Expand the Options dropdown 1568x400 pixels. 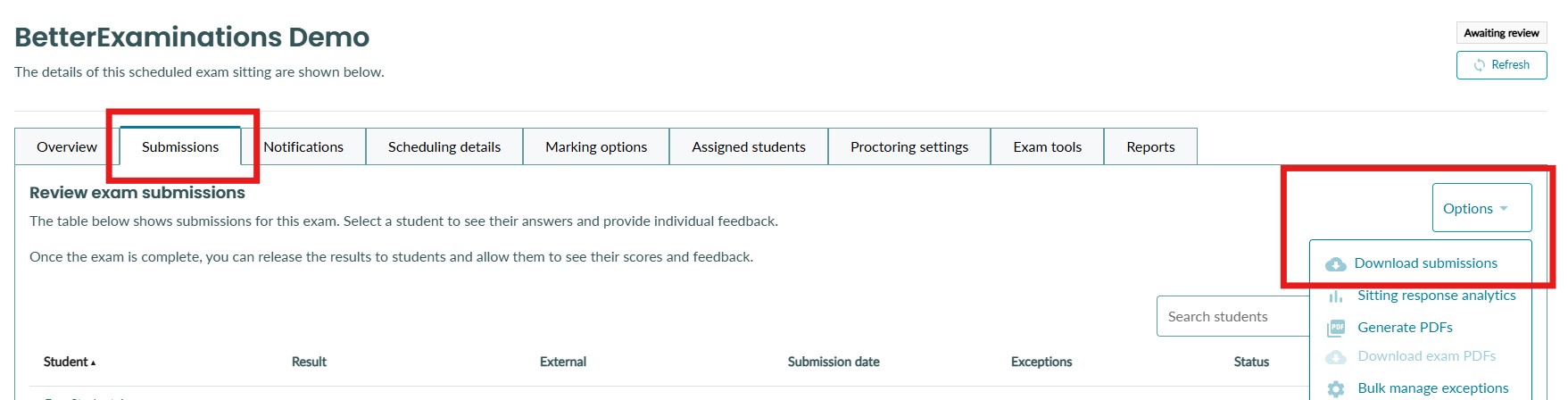tap(1481, 208)
